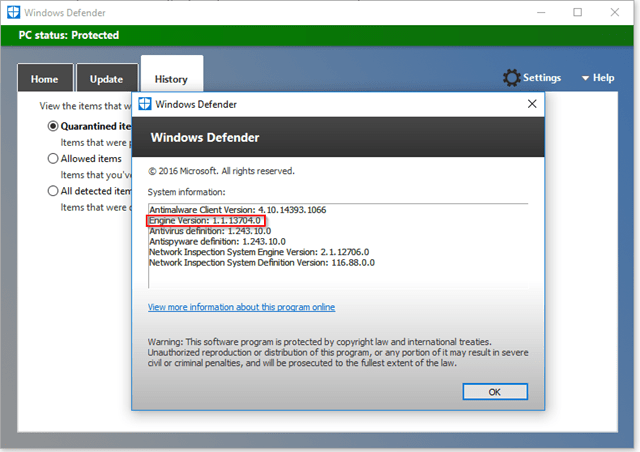Image resolution: width=640 pixels, height=452 pixels.
Task: Switch to the Home tab
Action: [x=44, y=79]
